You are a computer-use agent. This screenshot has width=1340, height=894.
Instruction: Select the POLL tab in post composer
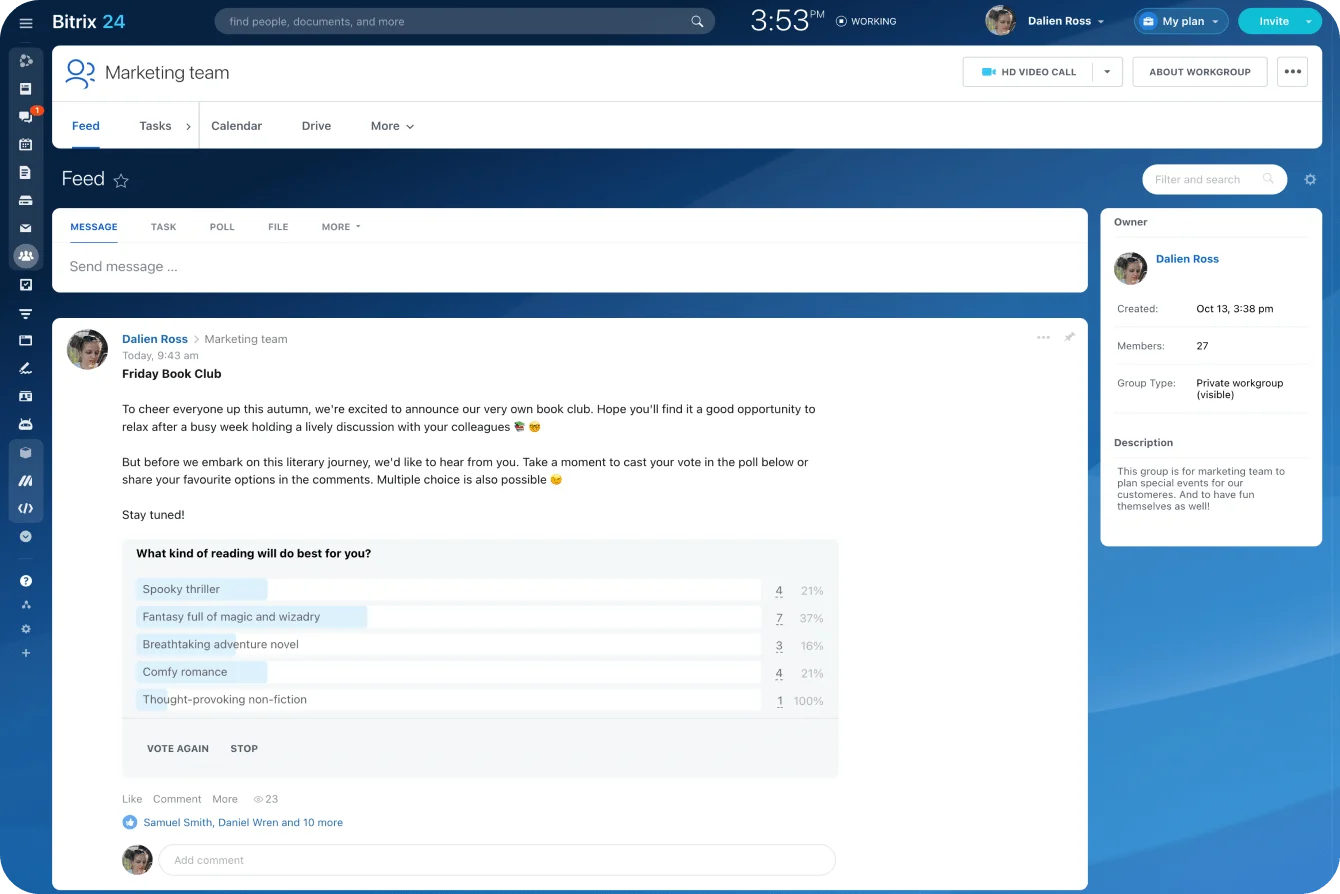[222, 227]
